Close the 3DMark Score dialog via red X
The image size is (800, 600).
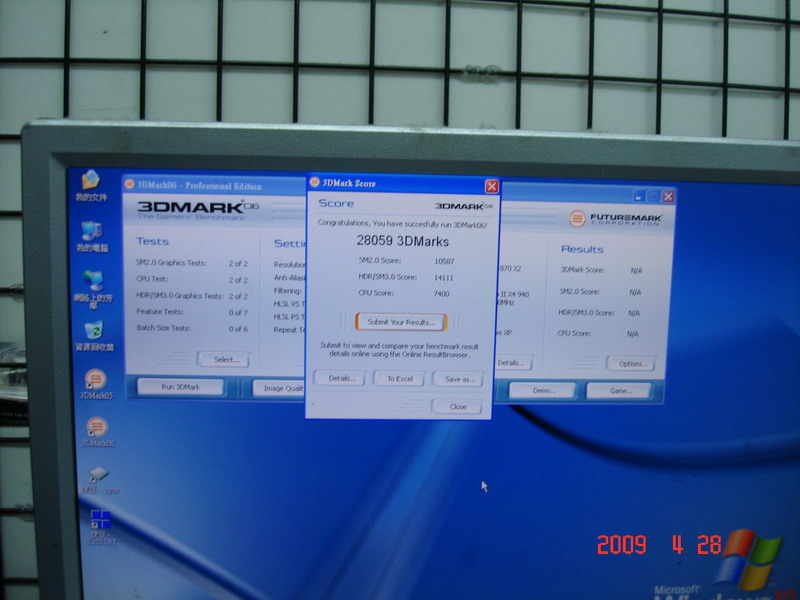pos(491,186)
